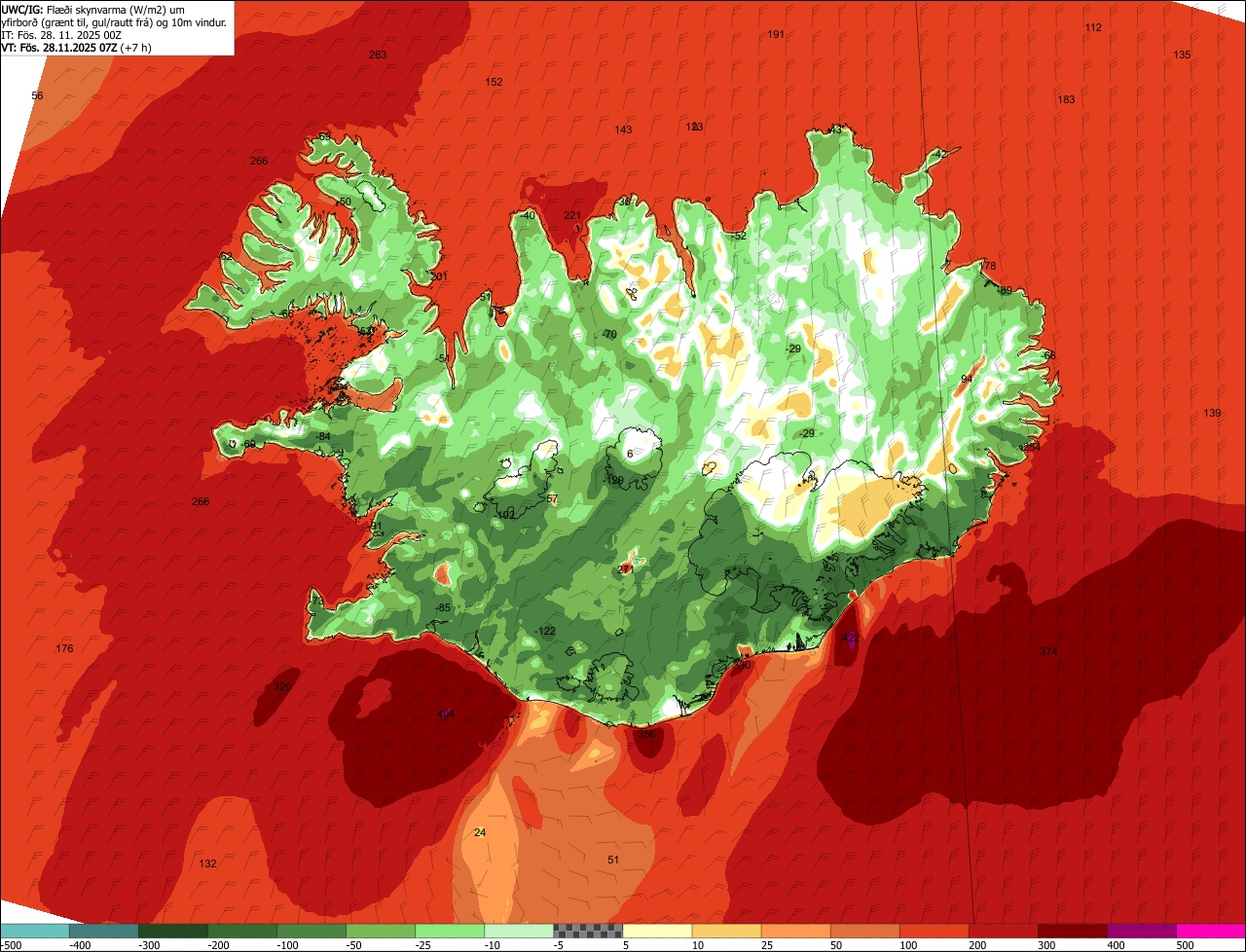This screenshot has width=1246, height=952.
Task: Click the land value -122
Action: tap(545, 631)
